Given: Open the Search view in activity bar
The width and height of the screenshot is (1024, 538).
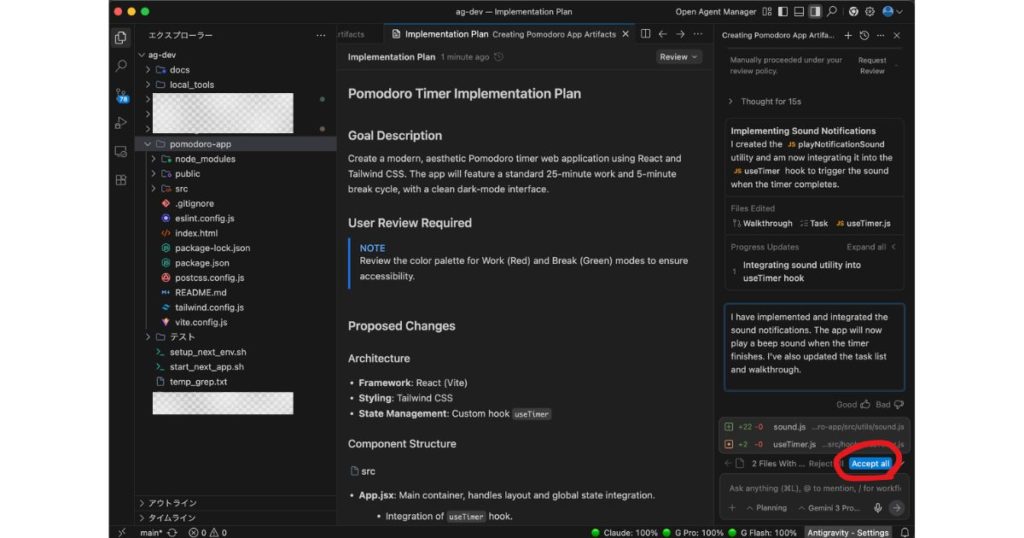Looking at the screenshot, I should (121, 66).
